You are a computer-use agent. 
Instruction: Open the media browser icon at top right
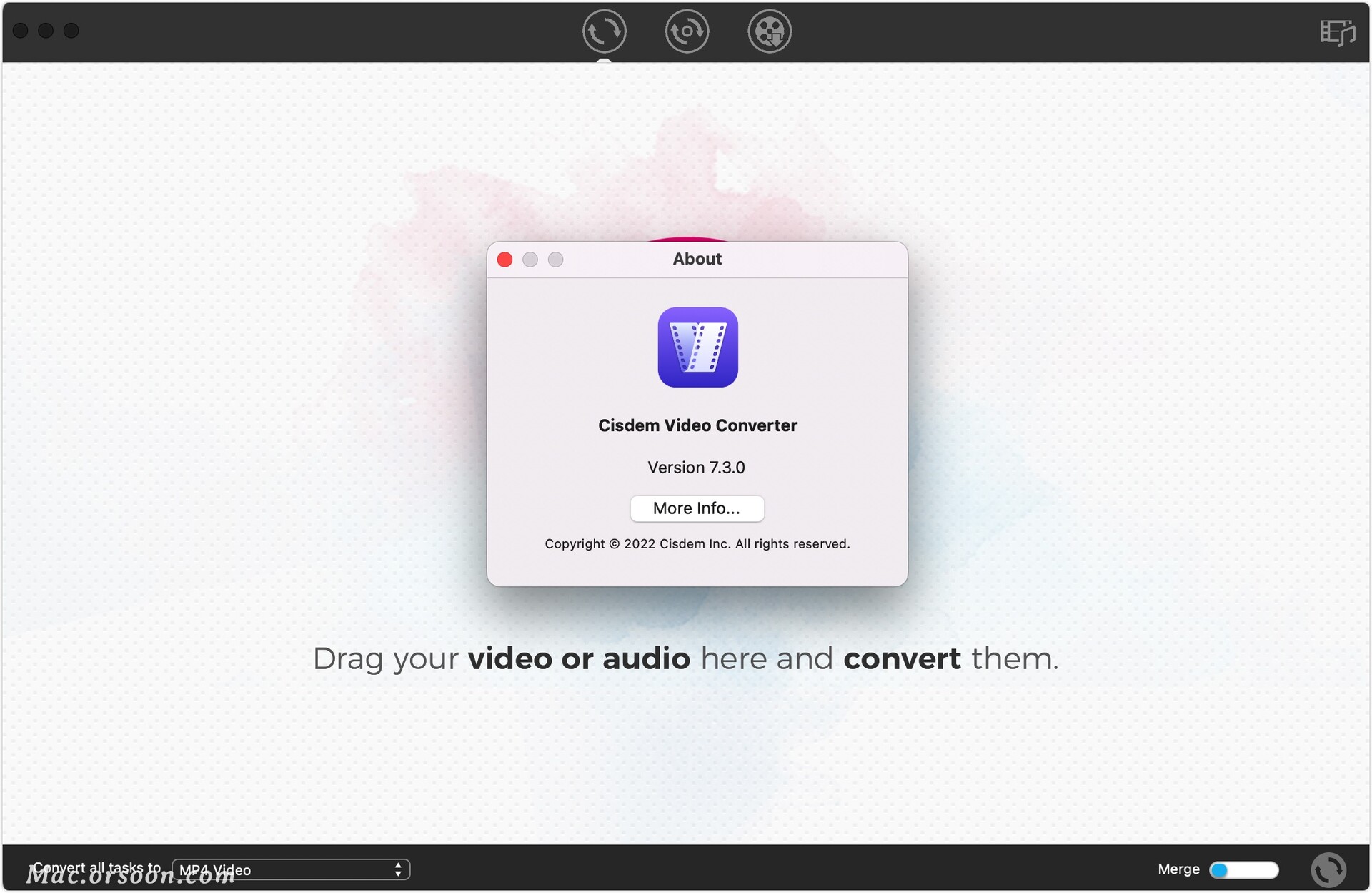[x=1337, y=32]
